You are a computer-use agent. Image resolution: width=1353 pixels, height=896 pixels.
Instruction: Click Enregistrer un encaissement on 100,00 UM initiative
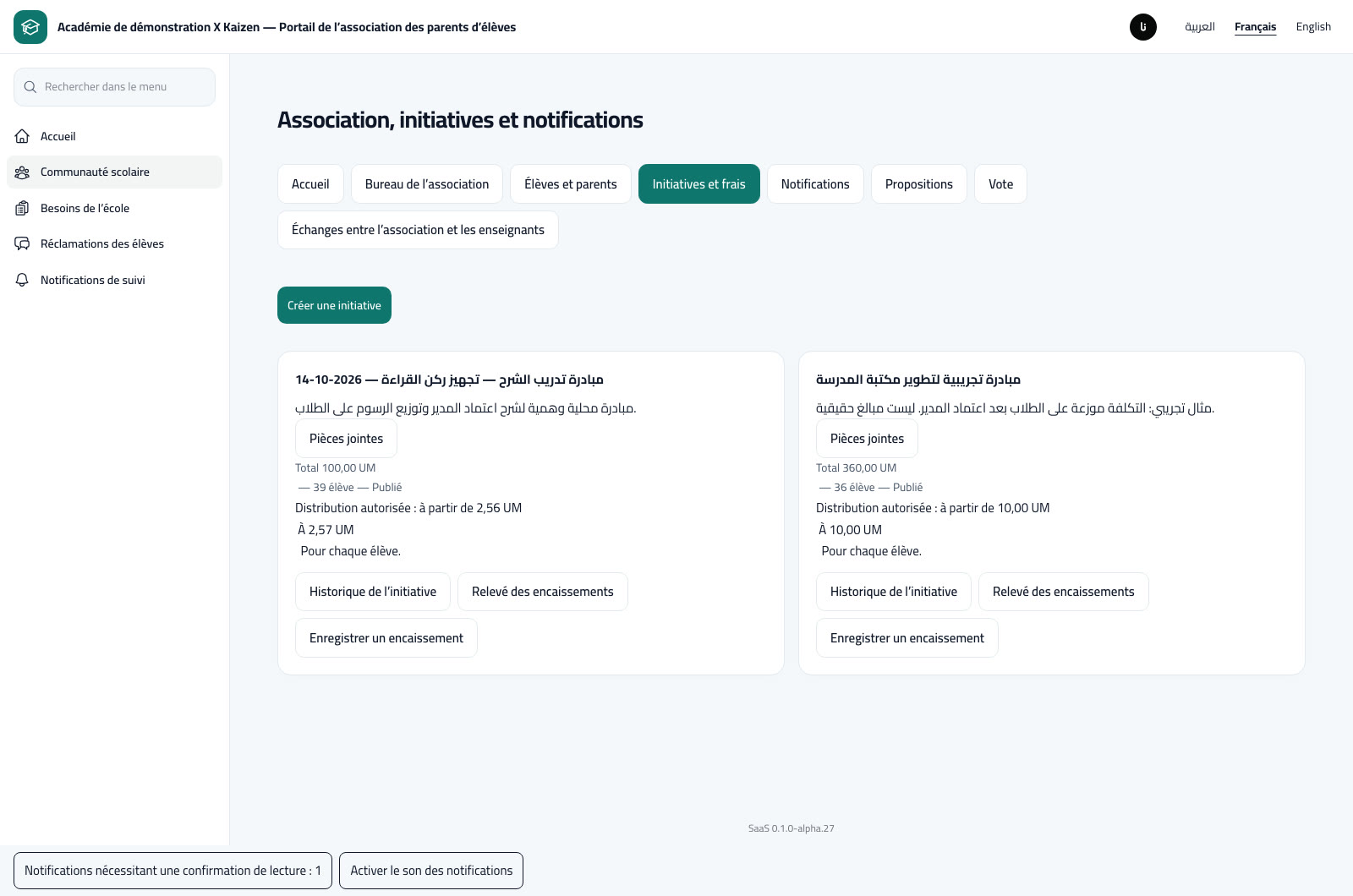pos(386,638)
